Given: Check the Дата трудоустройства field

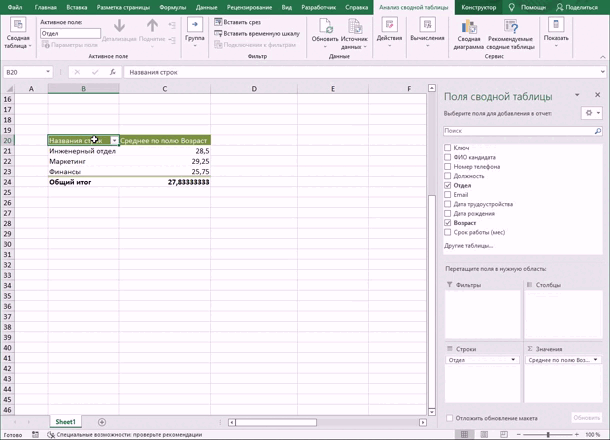Looking at the screenshot, I should [447, 204].
